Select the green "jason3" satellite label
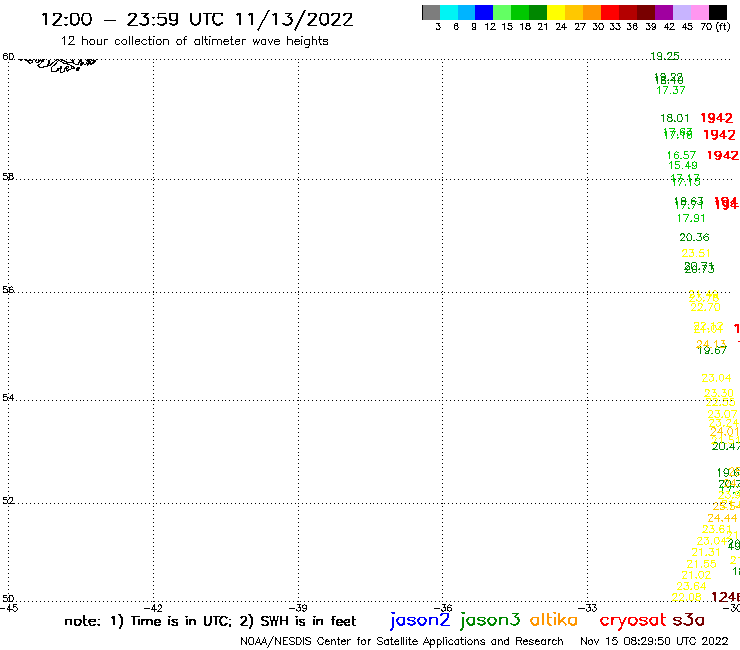Screen dimensions: 740x650 click(x=490, y=620)
